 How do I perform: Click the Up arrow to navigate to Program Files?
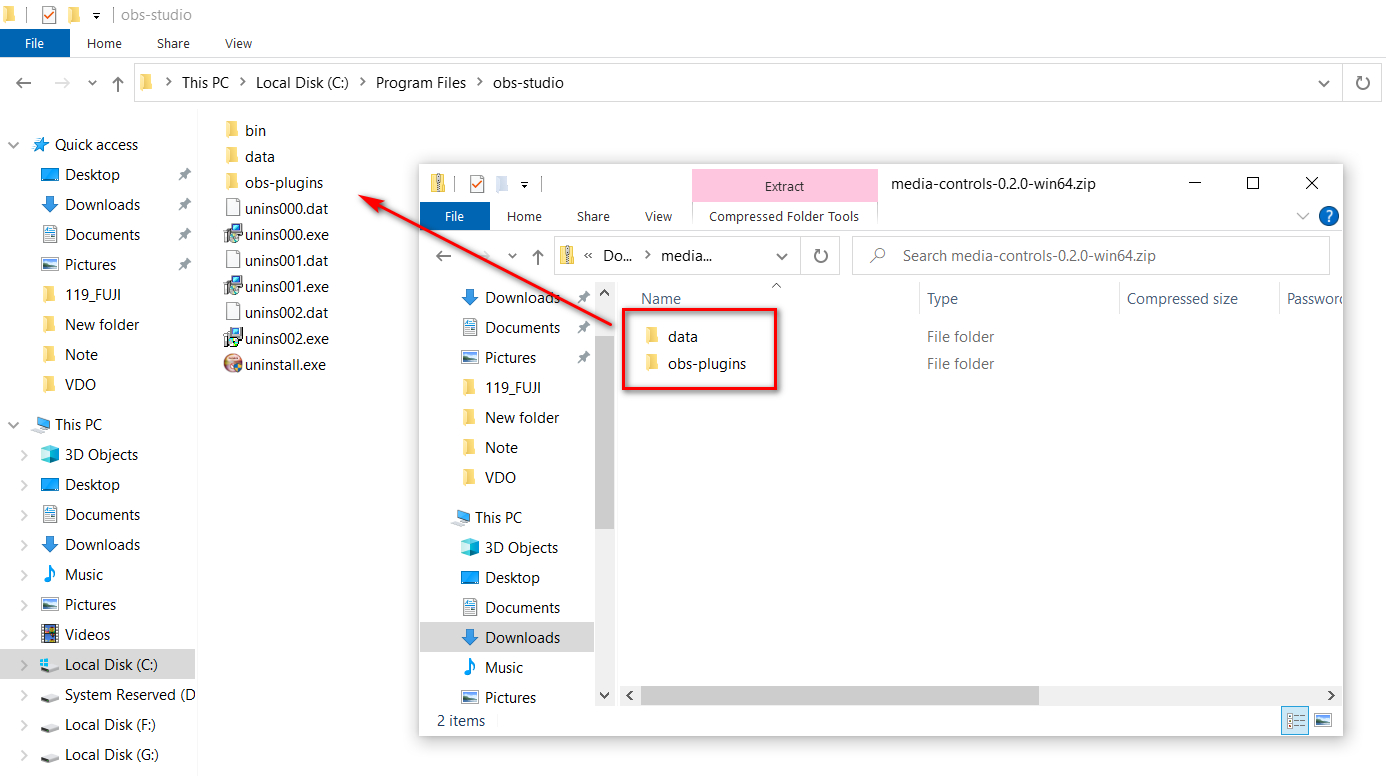coord(117,83)
